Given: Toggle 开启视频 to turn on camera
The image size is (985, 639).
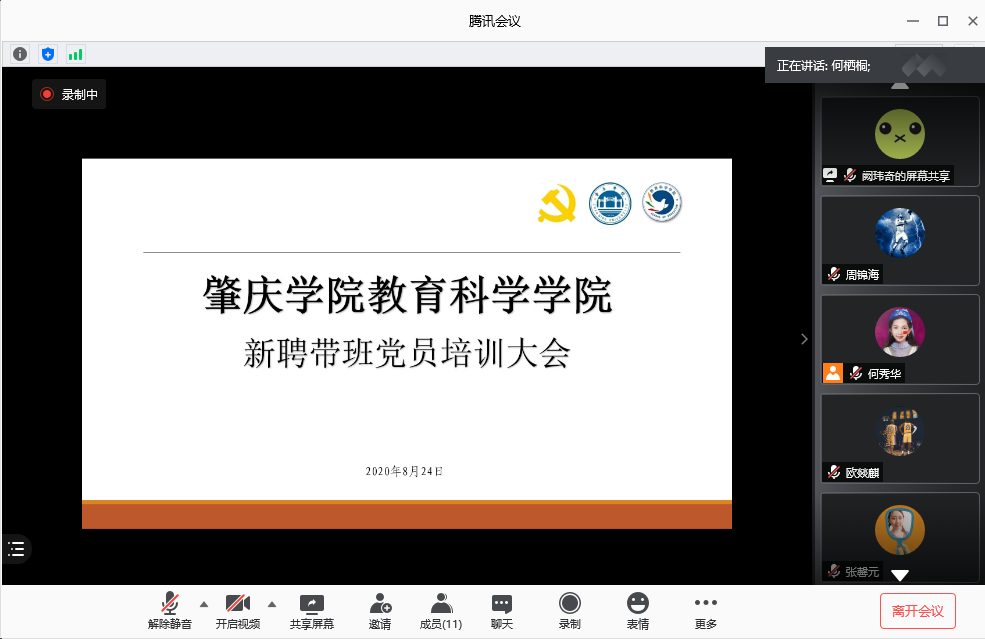Looking at the screenshot, I should (238, 610).
